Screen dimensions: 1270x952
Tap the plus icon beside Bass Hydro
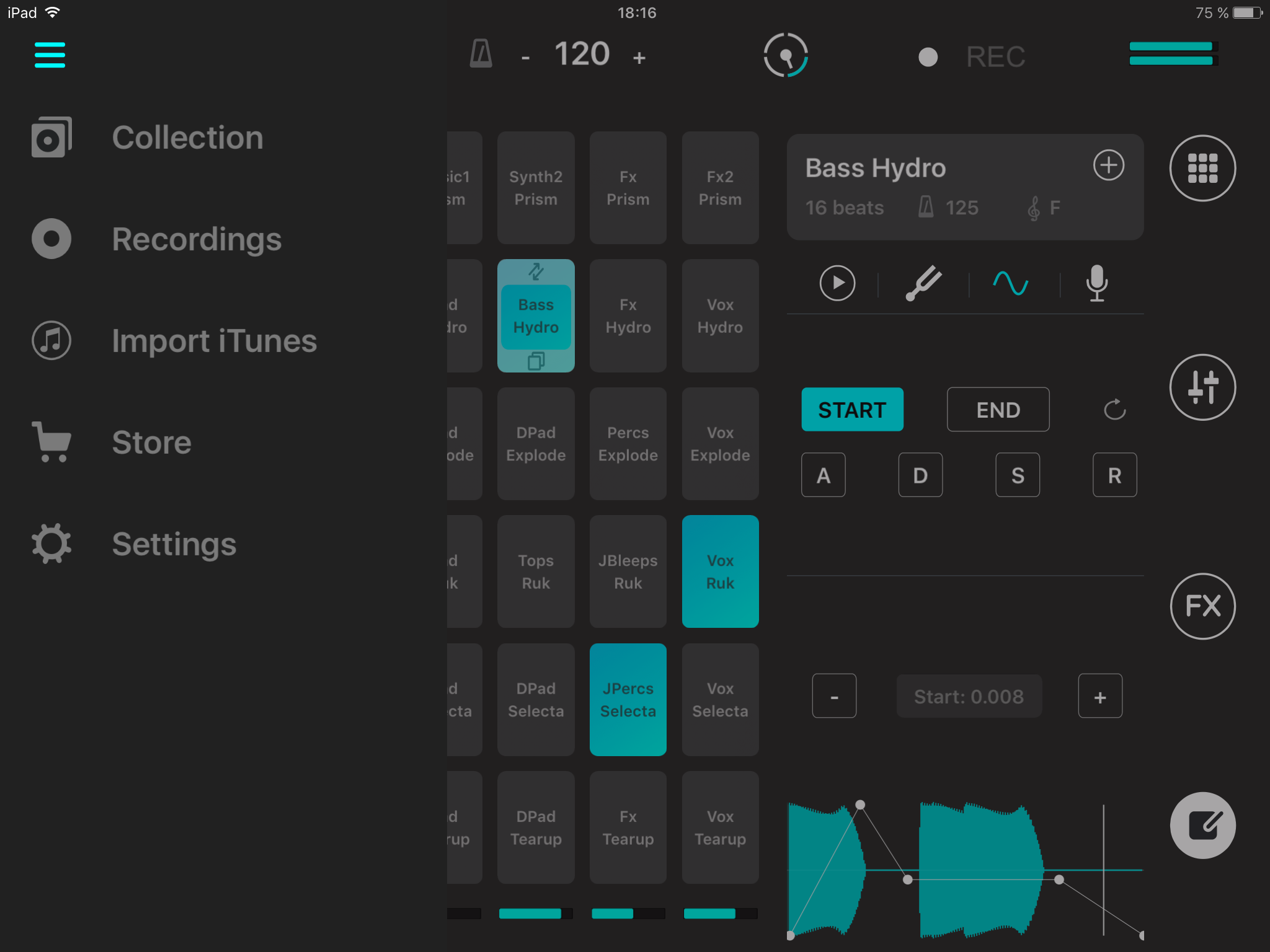click(1108, 165)
